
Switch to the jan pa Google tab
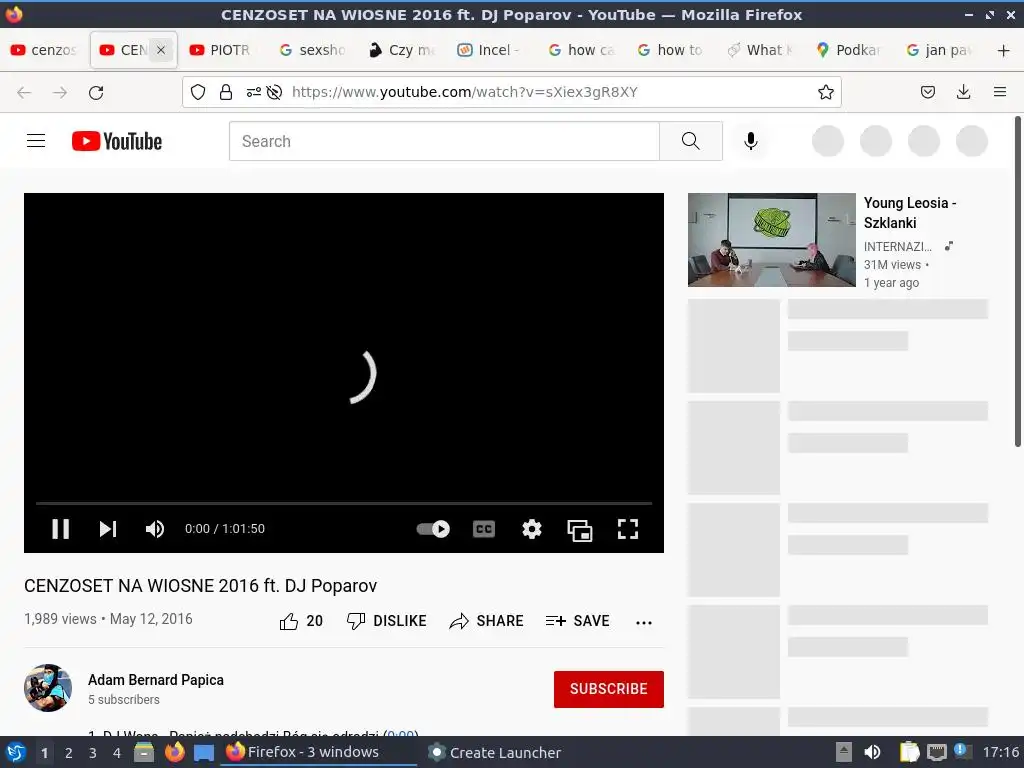click(938, 50)
